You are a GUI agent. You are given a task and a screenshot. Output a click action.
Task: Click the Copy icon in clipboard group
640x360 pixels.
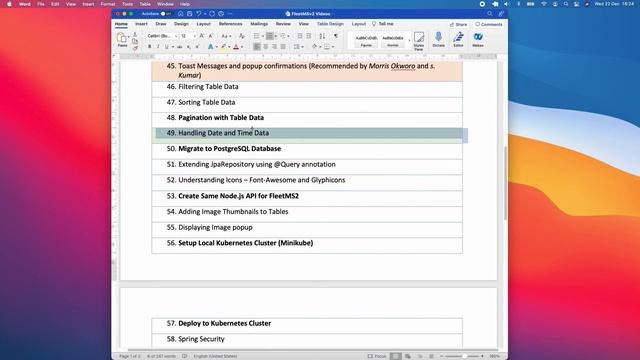pyautogui.click(x=135, y=42)
